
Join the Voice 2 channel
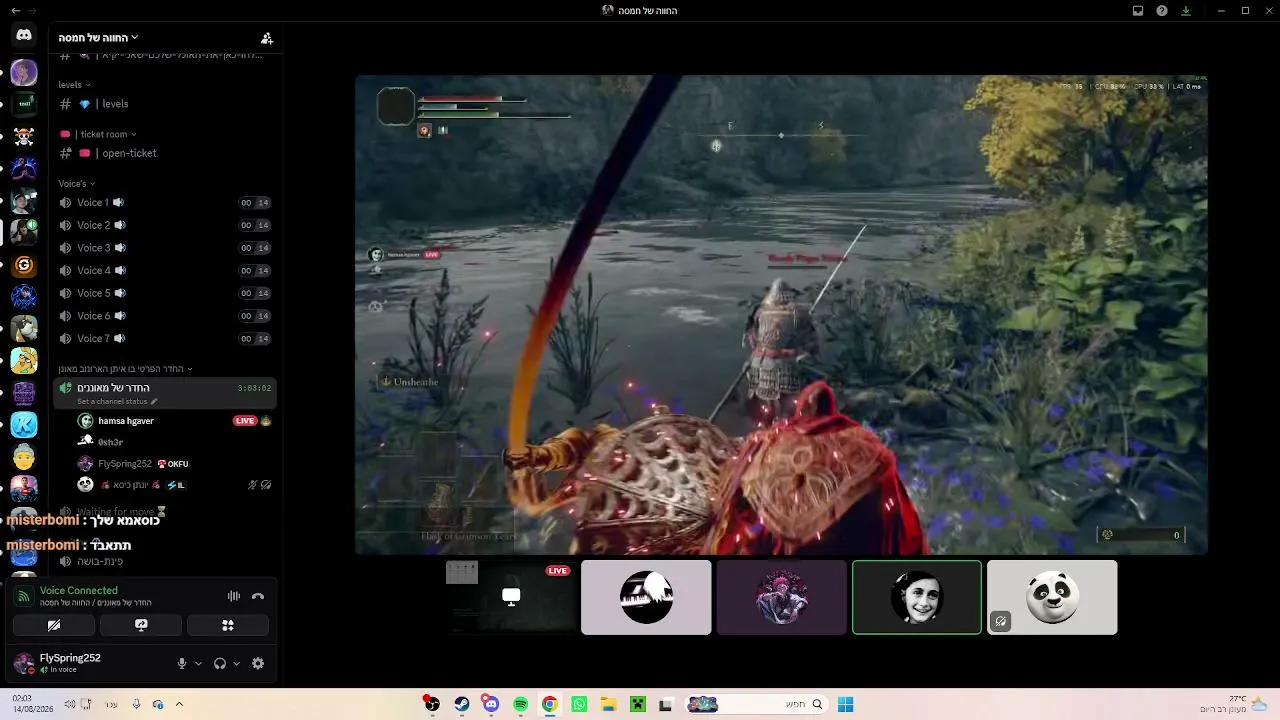(x=165, y=225)
